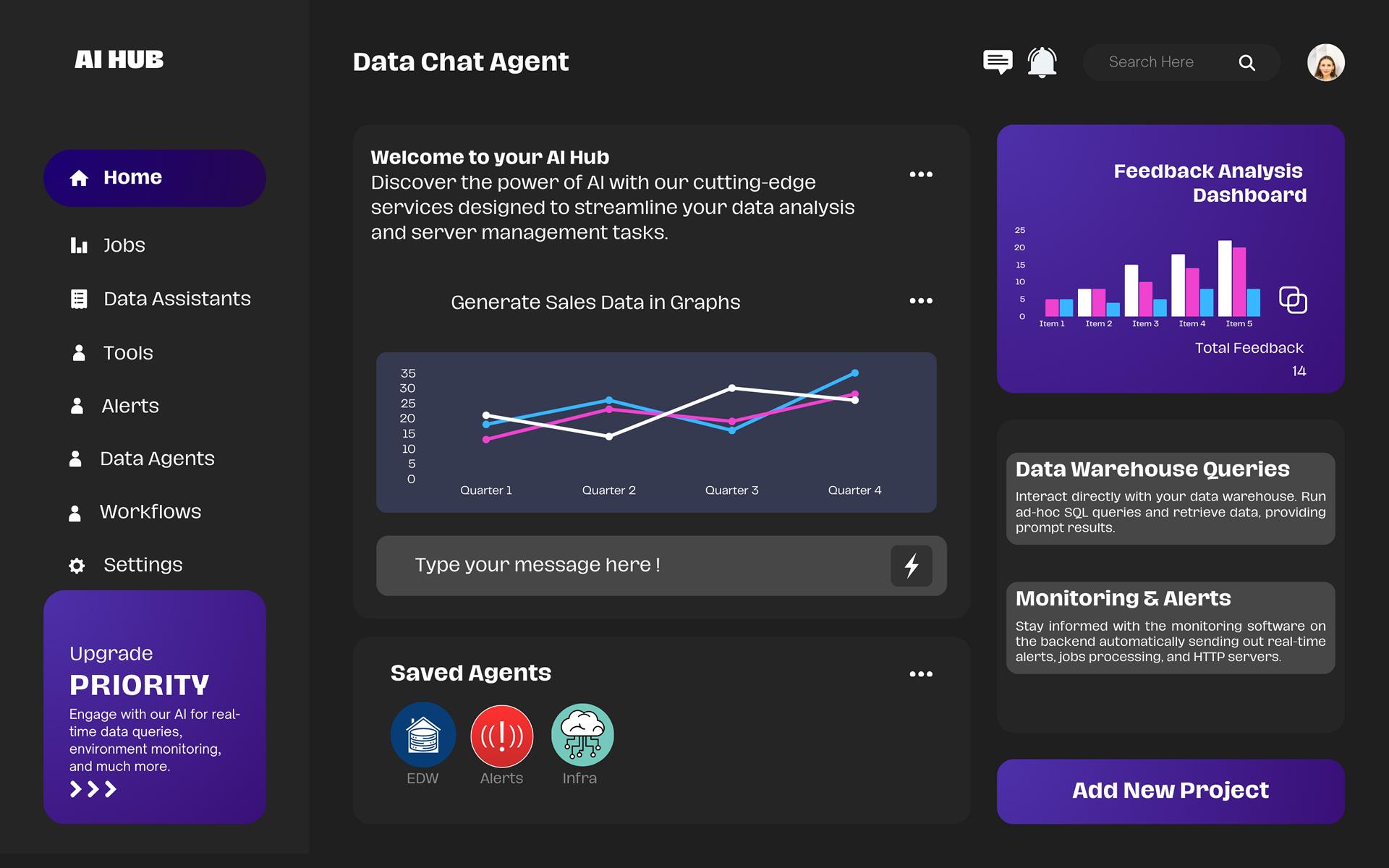Open the EDW saved agent
The image size is (1389, 868).
(423, 735)
